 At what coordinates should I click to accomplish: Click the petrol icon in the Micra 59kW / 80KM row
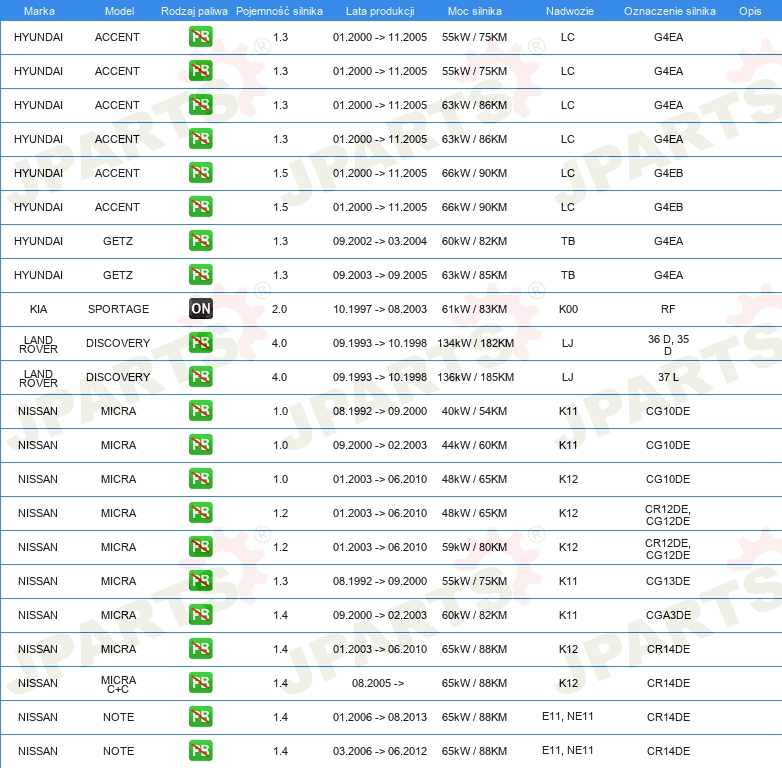(x=200, y=547)
